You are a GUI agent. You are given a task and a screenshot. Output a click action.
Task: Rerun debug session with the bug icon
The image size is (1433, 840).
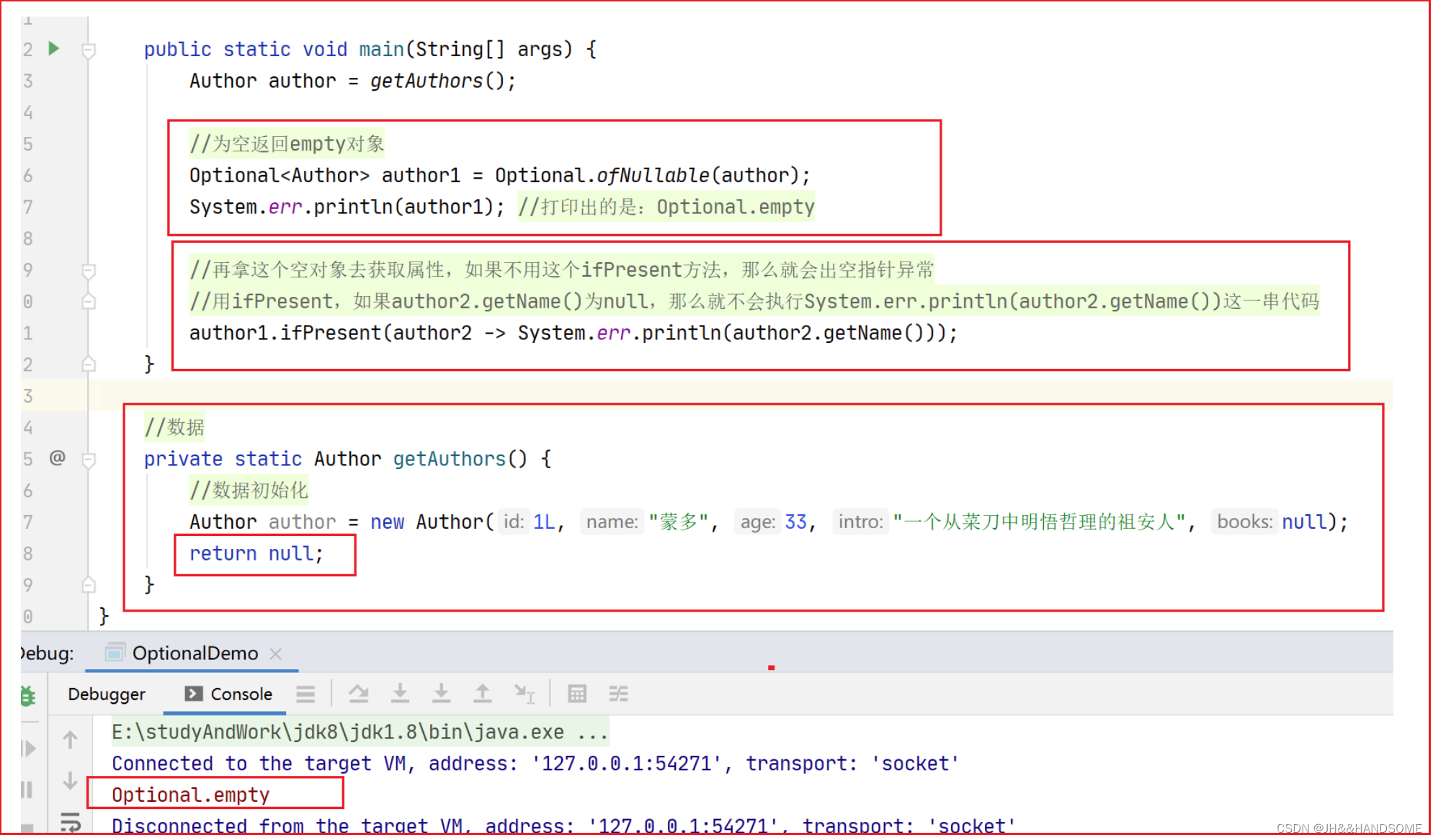coord(28,696)
